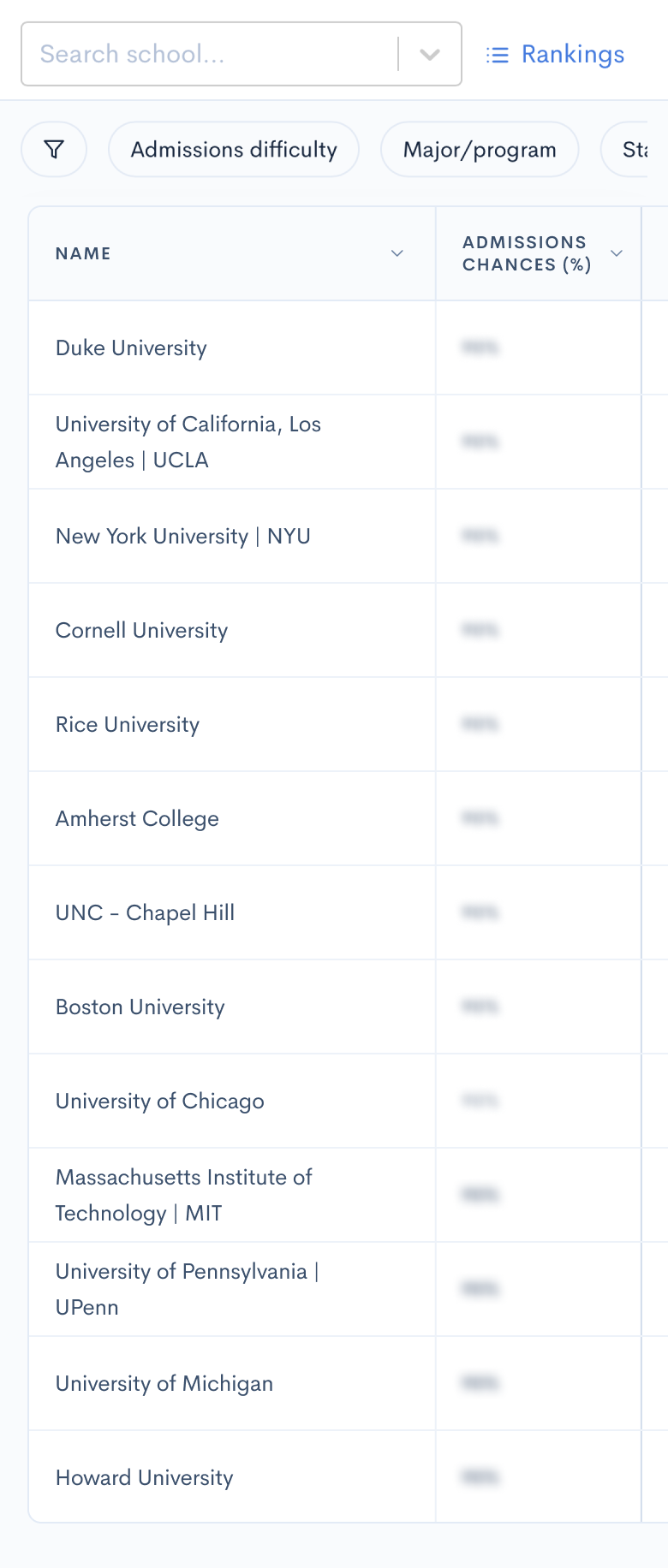The height and width of the screenshot is (1568, 668).
Task: Open Cornell University entry
Action: [142, 631]
